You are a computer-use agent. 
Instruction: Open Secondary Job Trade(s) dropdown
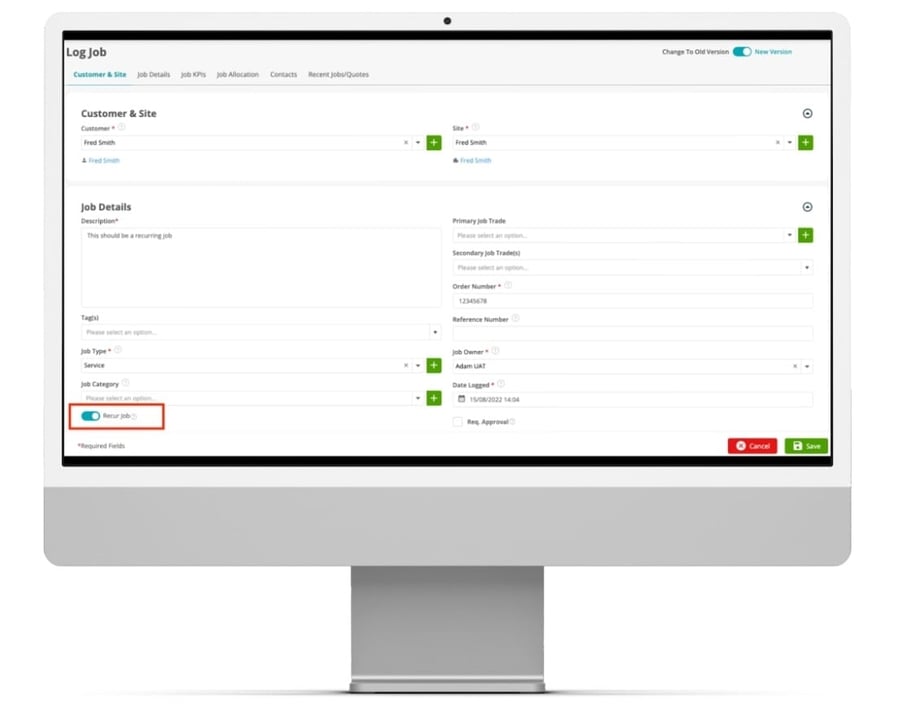[806, 268]
